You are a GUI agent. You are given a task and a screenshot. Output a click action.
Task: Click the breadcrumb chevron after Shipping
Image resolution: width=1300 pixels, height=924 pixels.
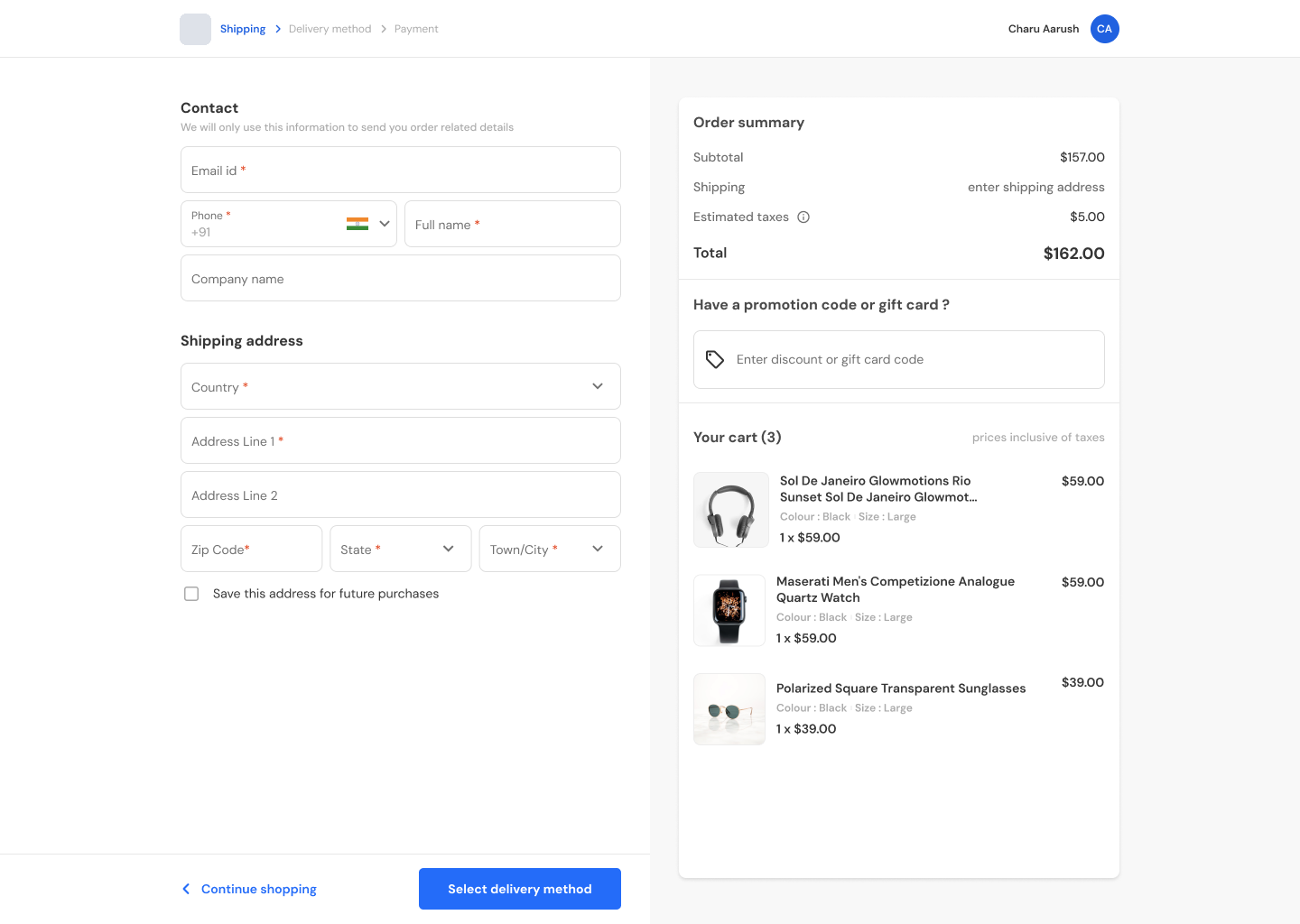pyautogui.click(x=278, y=29)
